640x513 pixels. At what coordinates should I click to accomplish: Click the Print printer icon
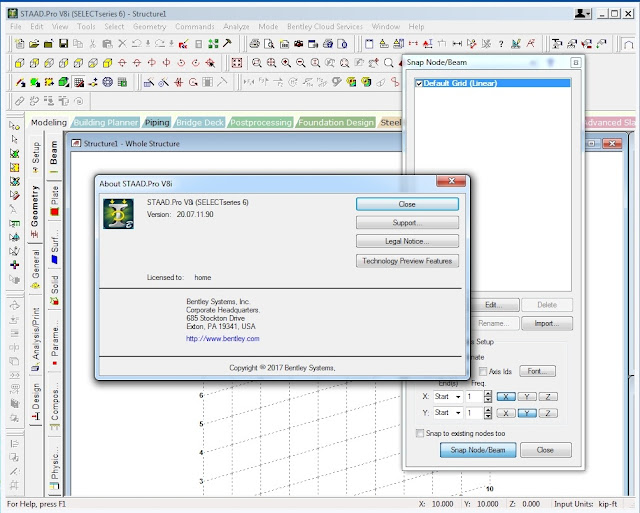tap(255, 44)
